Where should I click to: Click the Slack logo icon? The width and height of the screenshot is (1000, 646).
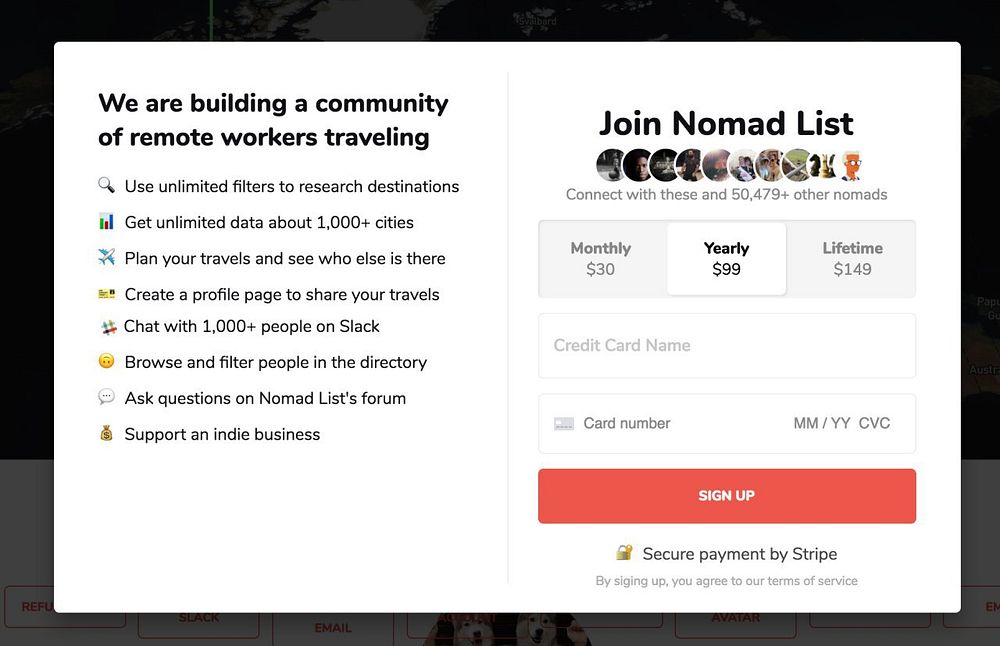point(110,327)
